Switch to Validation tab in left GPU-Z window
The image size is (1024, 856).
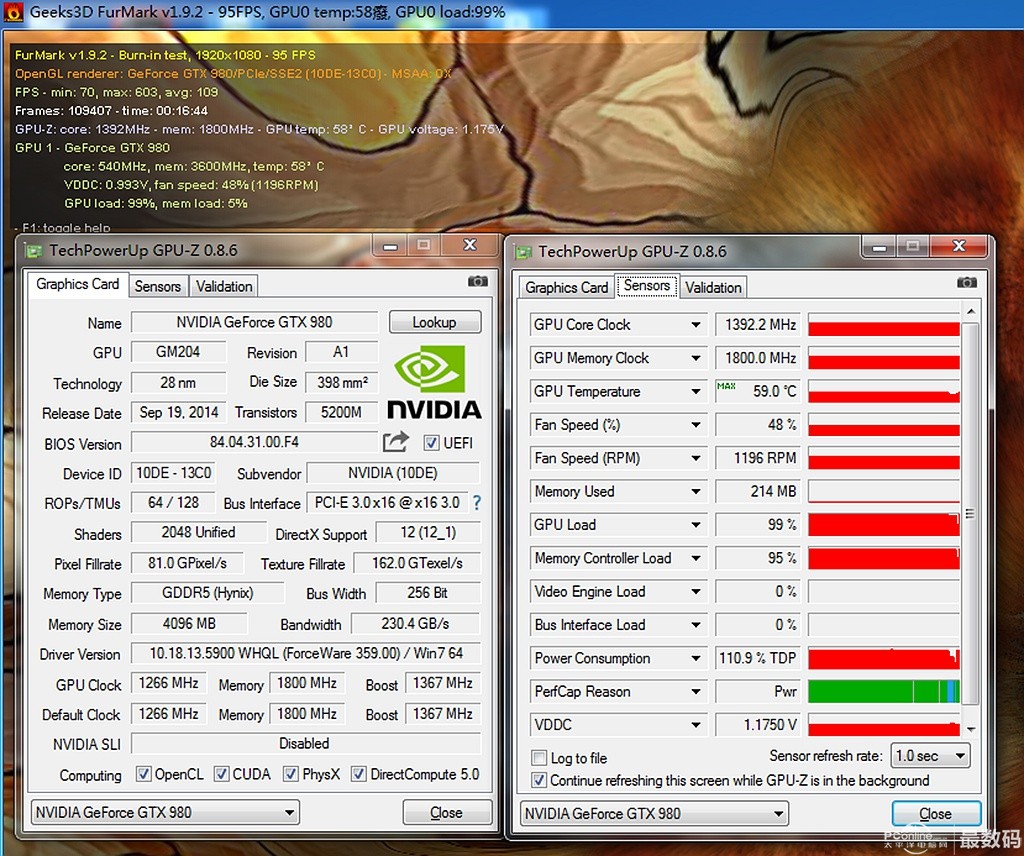(x=224, y=286)
